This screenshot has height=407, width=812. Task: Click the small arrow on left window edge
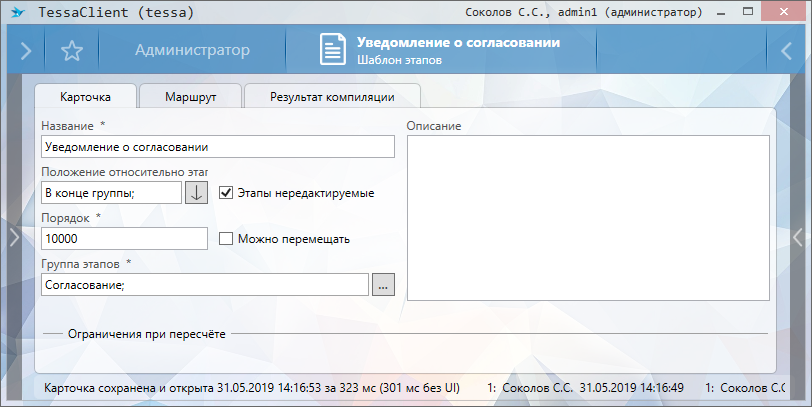13,236
